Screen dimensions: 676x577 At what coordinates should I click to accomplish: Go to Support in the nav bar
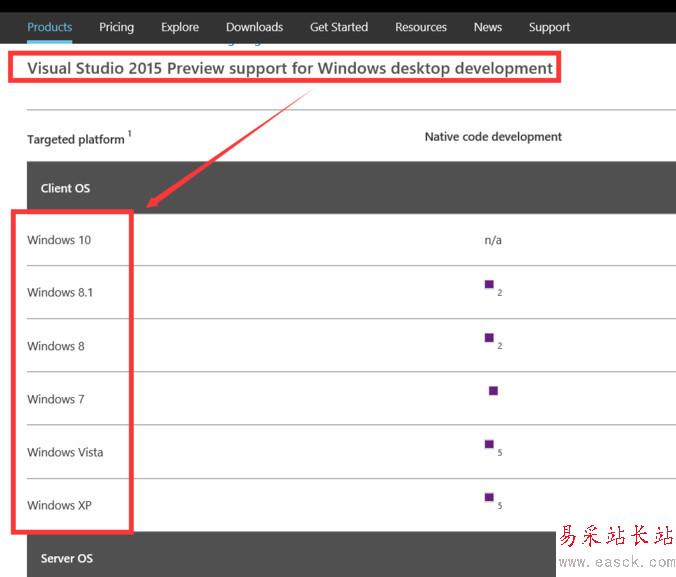pos(549,27)
